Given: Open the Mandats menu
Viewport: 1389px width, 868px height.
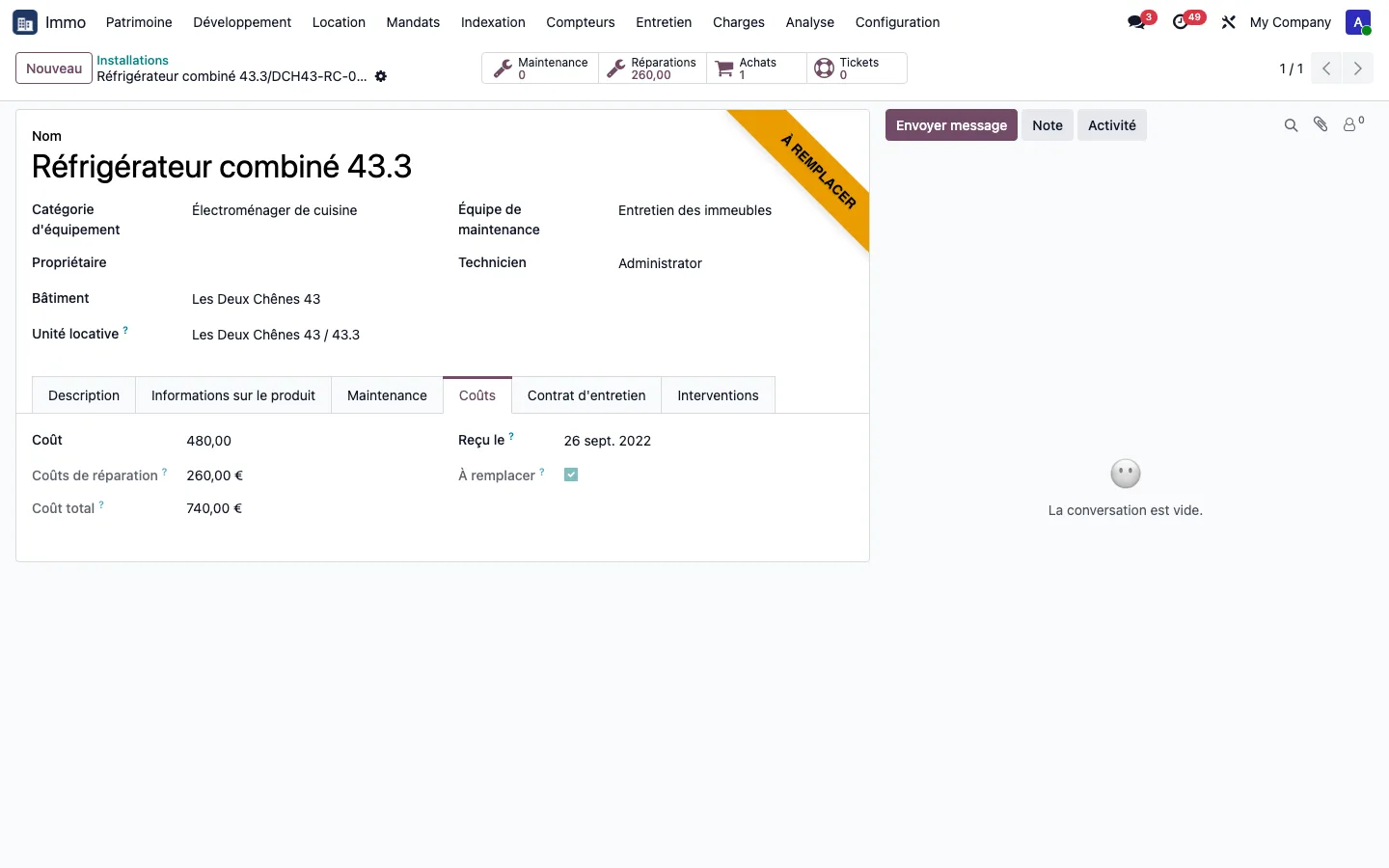Looking at the screenshot, I should pyautogui.click(x=413, y=22).
